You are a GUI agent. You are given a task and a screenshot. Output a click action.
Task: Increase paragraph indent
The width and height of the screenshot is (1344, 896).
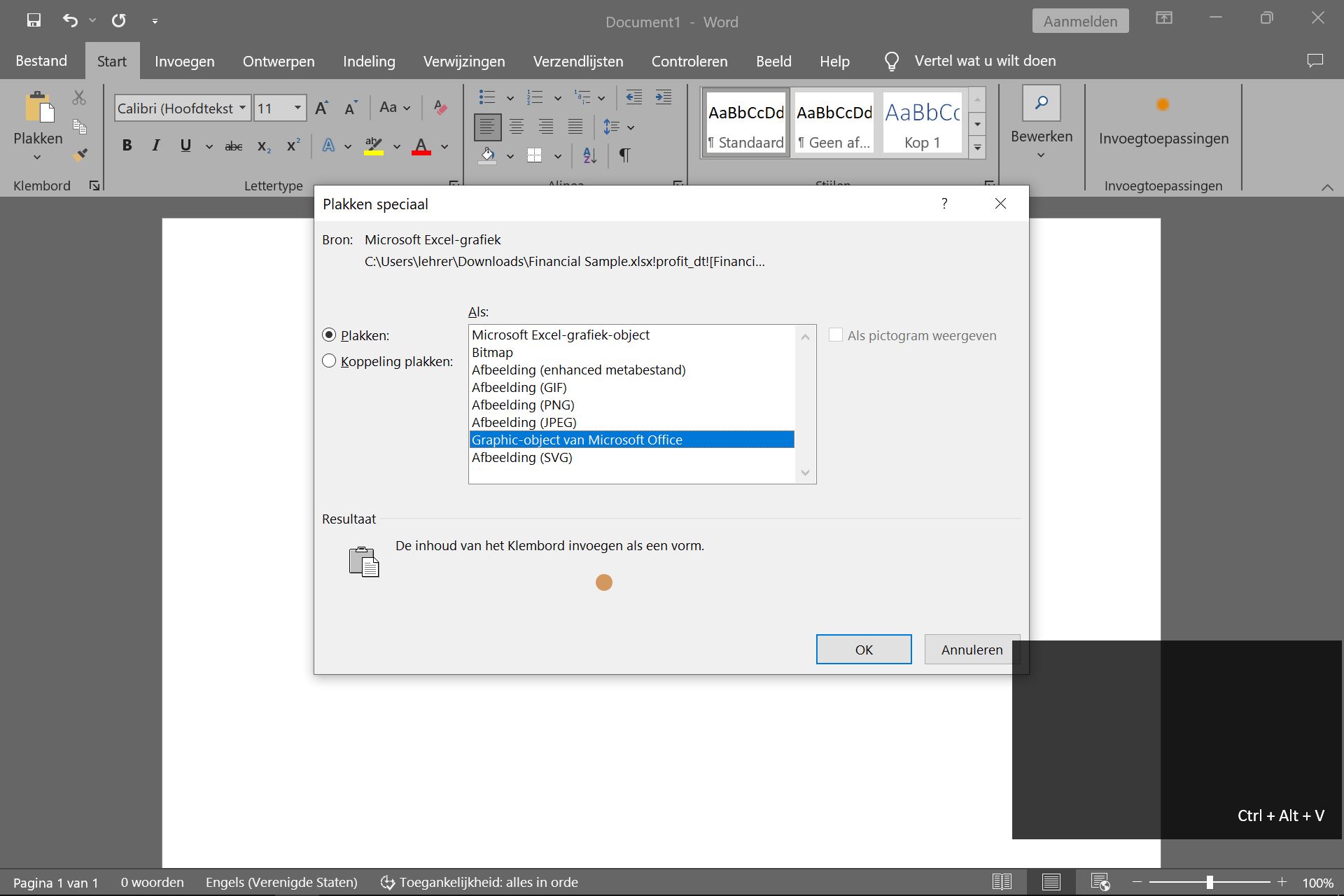(663, 97)
